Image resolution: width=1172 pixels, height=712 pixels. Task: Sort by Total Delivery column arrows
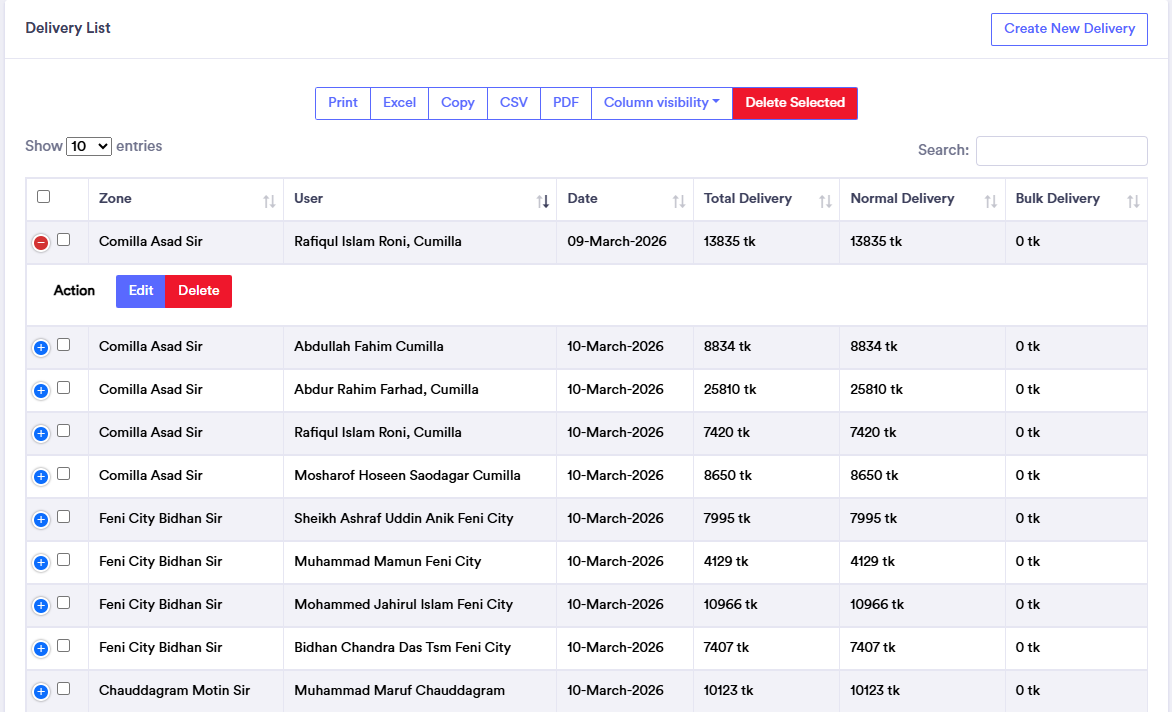(825, 201)
